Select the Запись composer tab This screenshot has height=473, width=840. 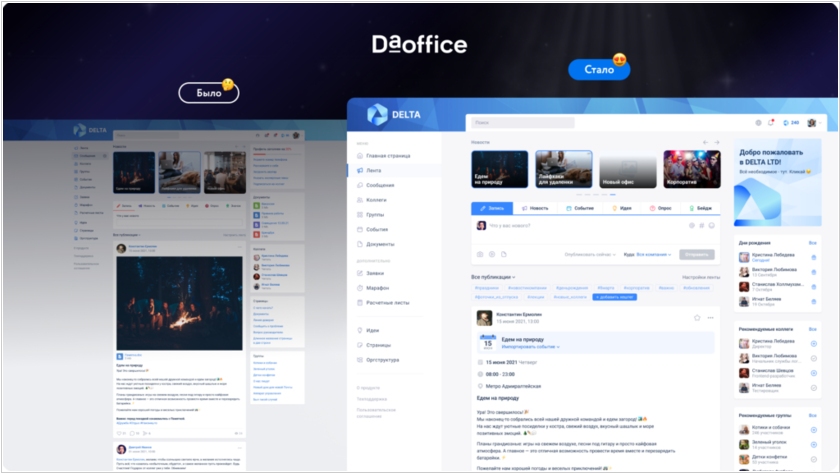[x=492, y=208]
